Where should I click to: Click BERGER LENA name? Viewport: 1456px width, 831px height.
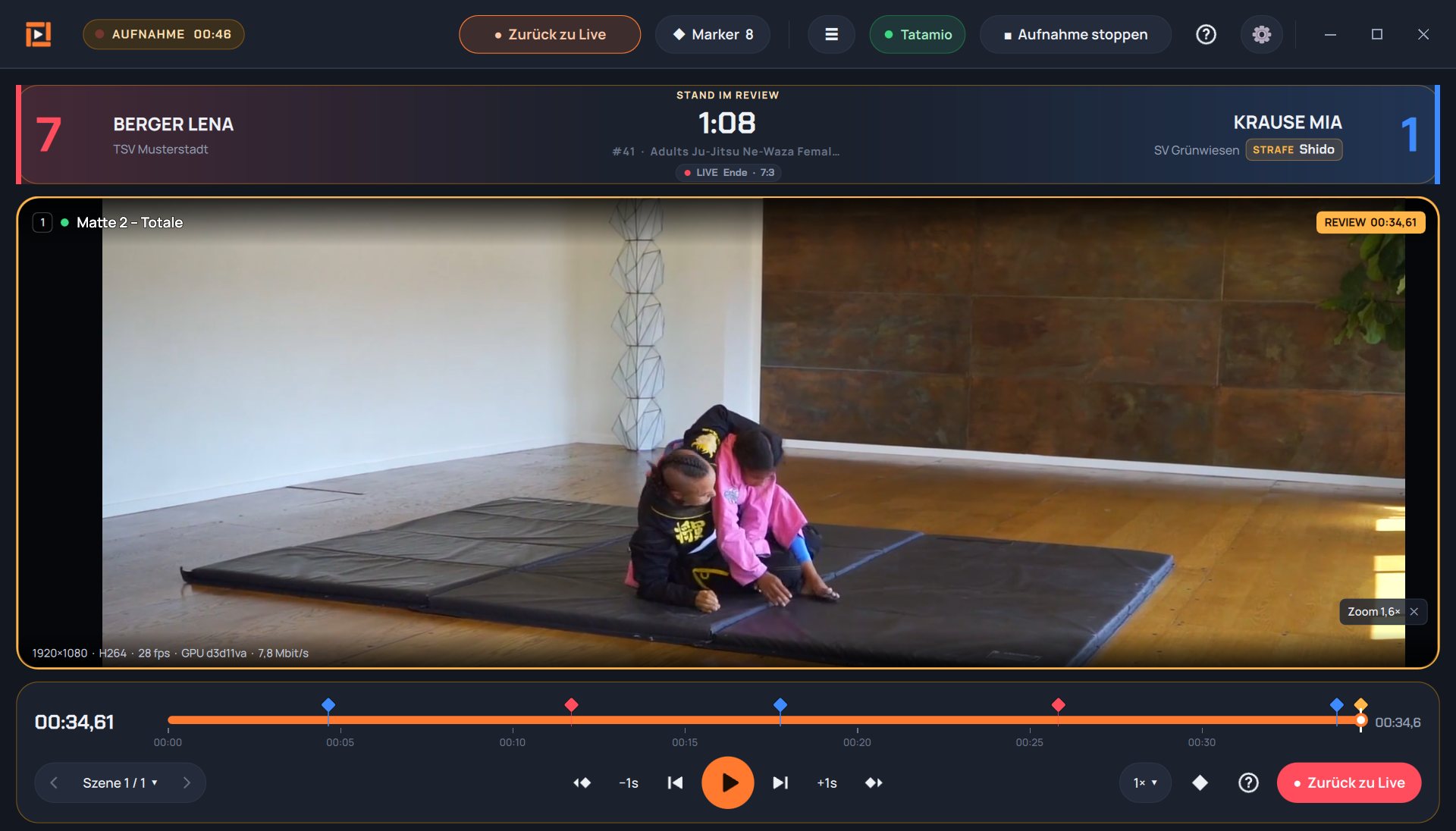tap(173, 124)
